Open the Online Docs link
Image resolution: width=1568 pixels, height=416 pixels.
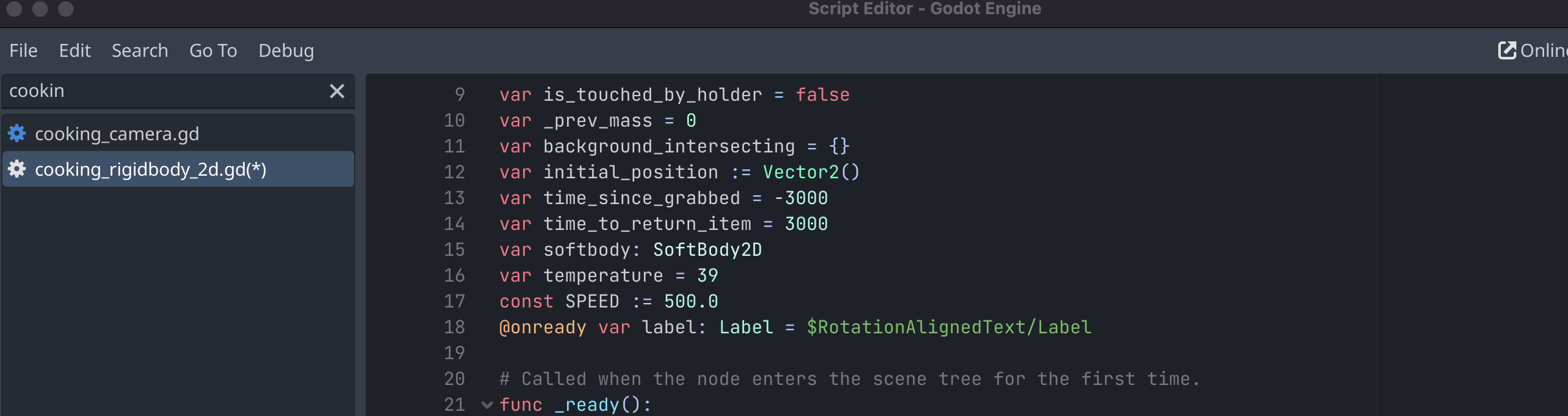1543,50
